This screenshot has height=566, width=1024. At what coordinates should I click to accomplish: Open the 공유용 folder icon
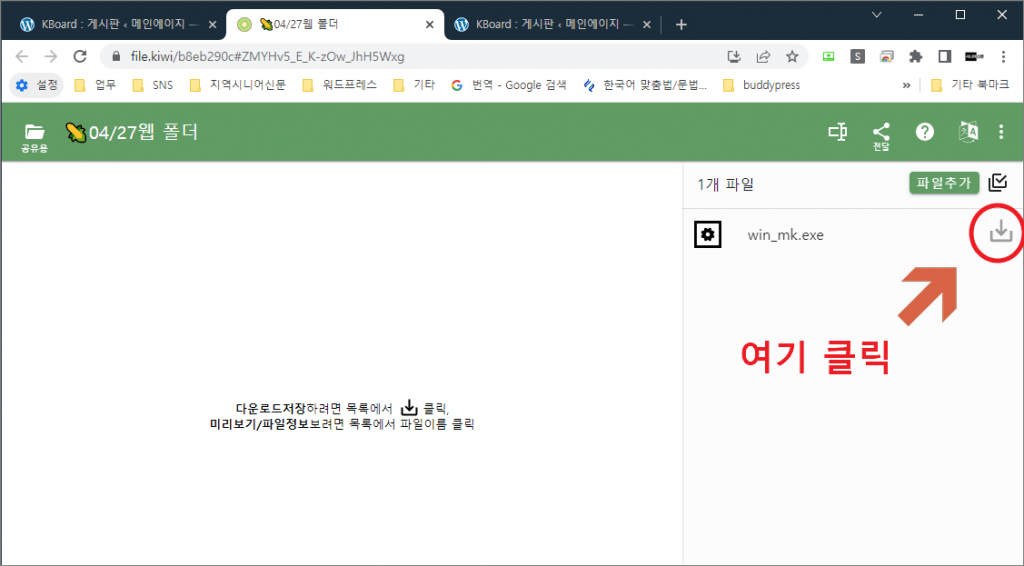34,138
